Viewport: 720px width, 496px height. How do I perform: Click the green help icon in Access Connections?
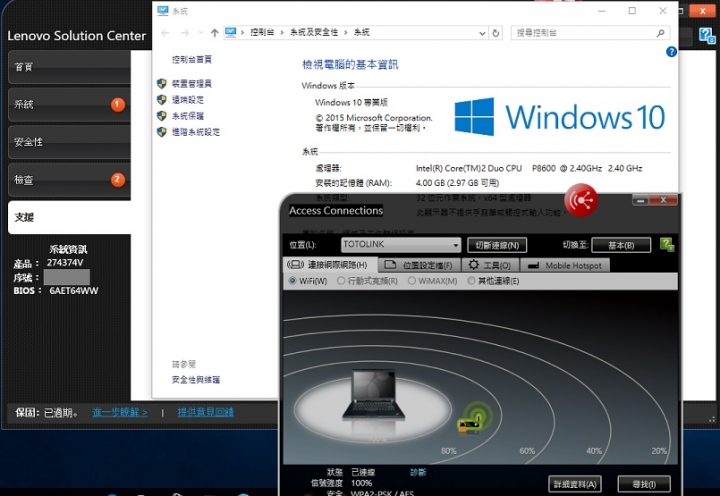[x=667, y=245]
